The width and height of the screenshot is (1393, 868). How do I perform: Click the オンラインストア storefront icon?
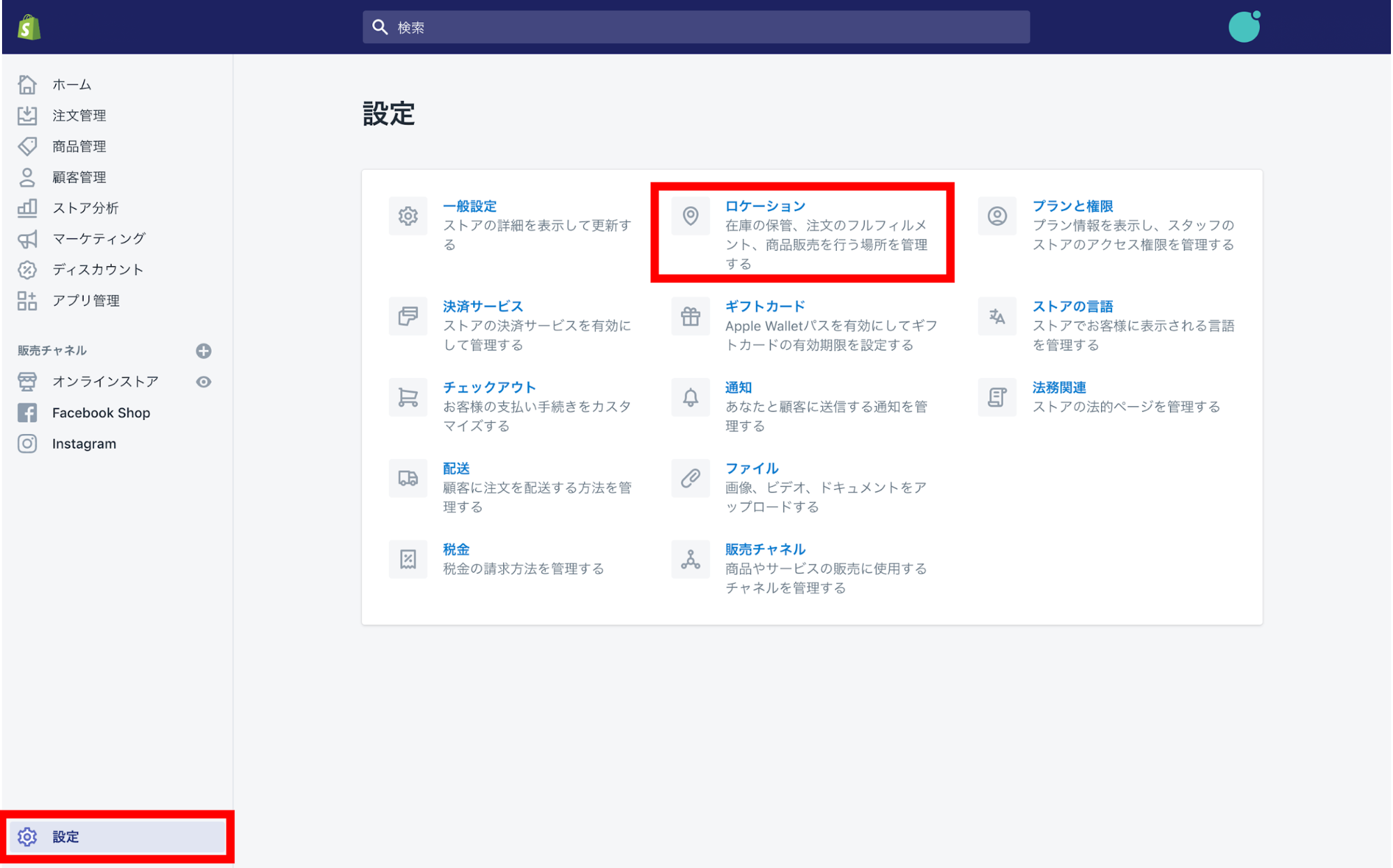tap(27, 382)
